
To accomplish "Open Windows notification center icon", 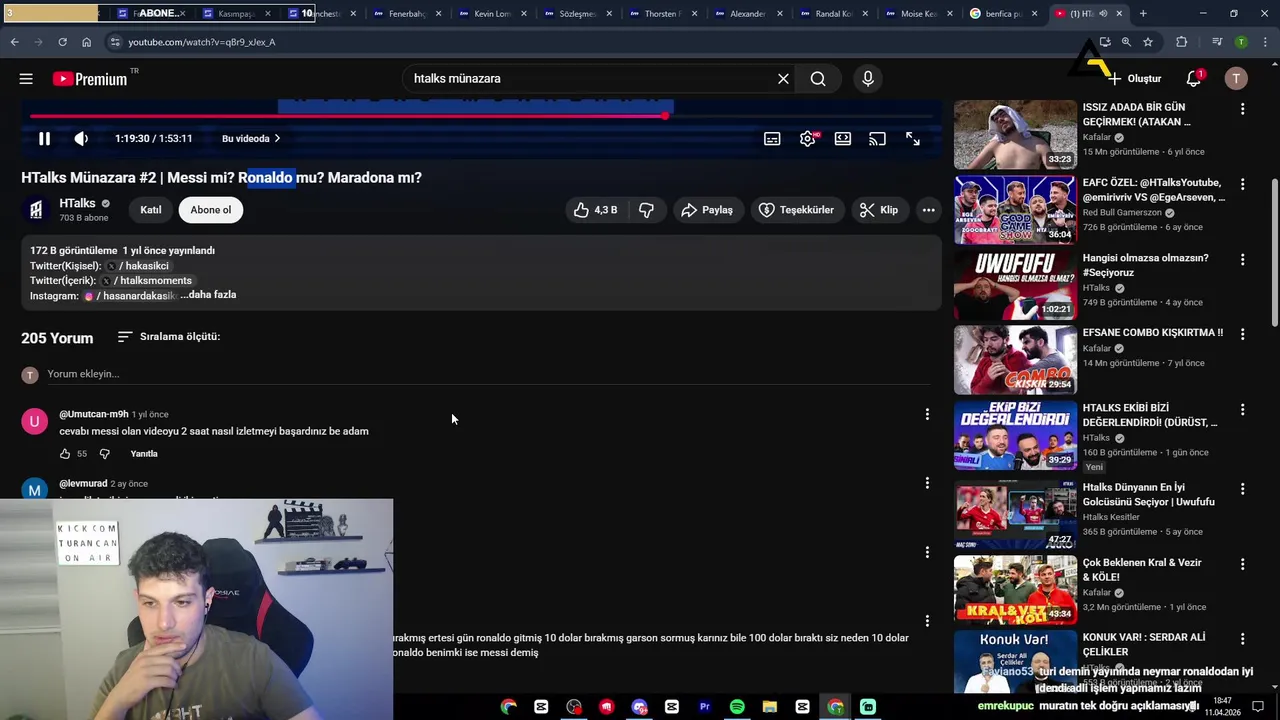I will point(1258,707).
